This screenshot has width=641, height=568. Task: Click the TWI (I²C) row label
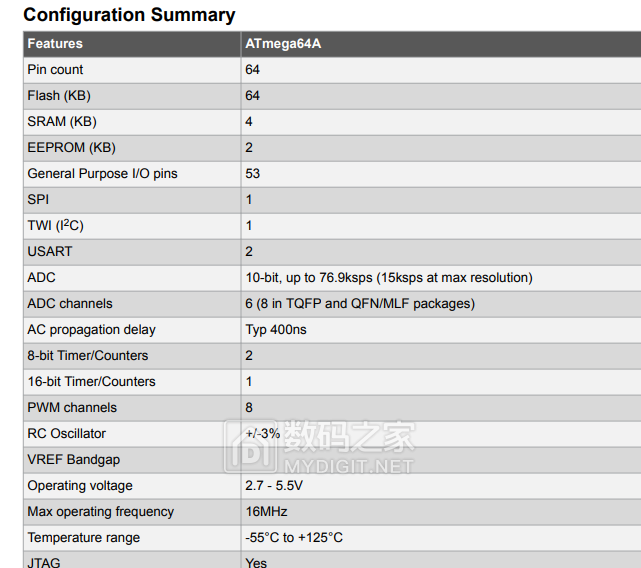click(55, 226)
